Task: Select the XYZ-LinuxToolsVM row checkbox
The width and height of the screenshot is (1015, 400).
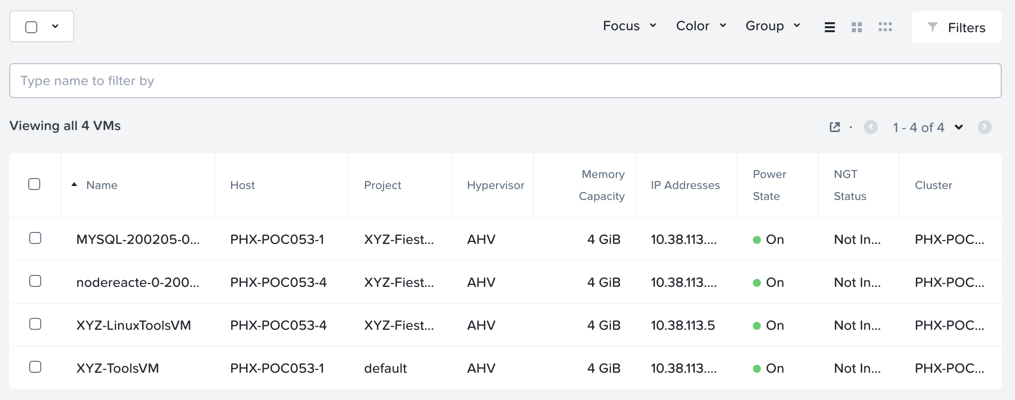Action: click(x=35, y=324)
